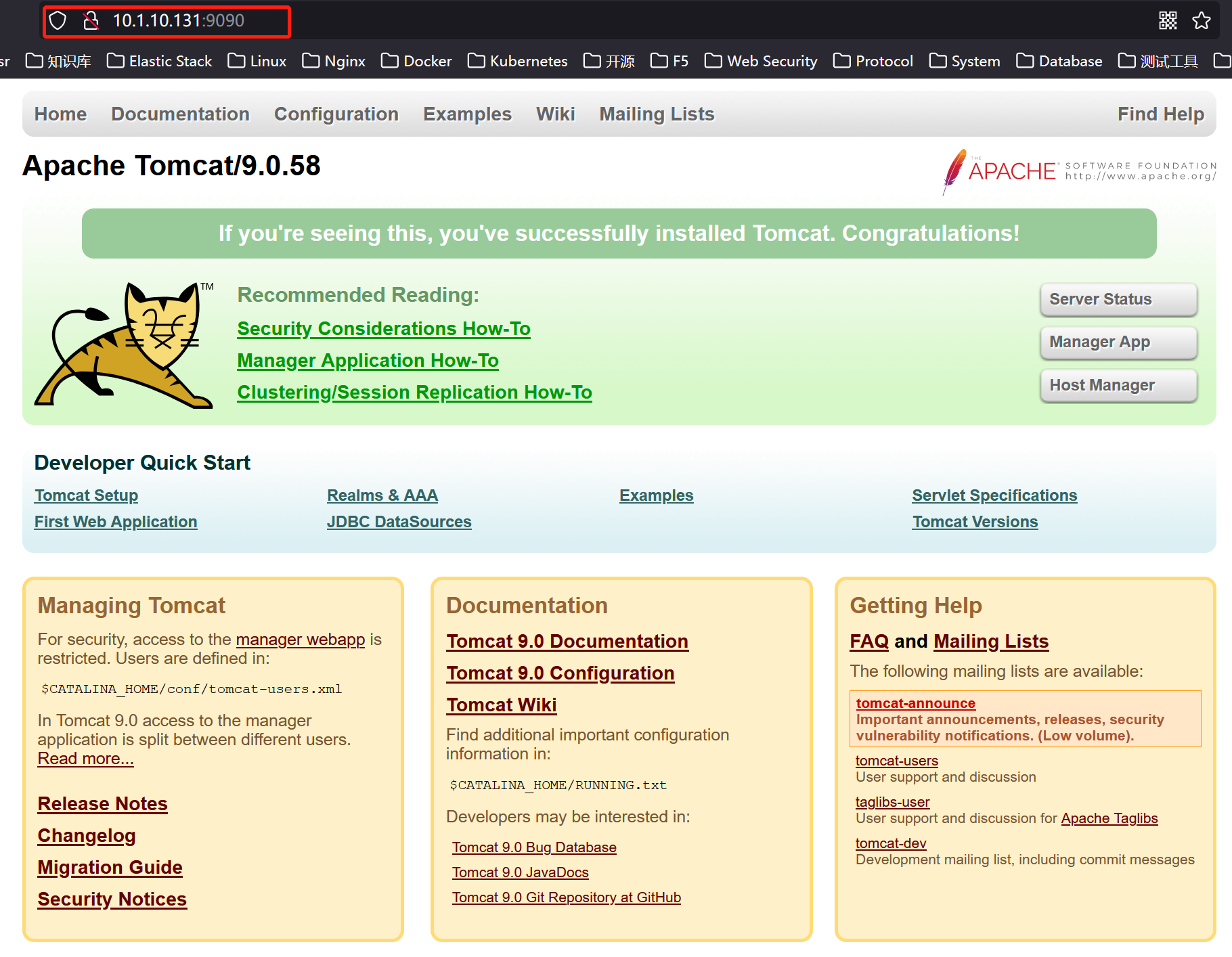Click the insecure connection padlock icon
This screenshot has width=1232, height=957.
91,21
